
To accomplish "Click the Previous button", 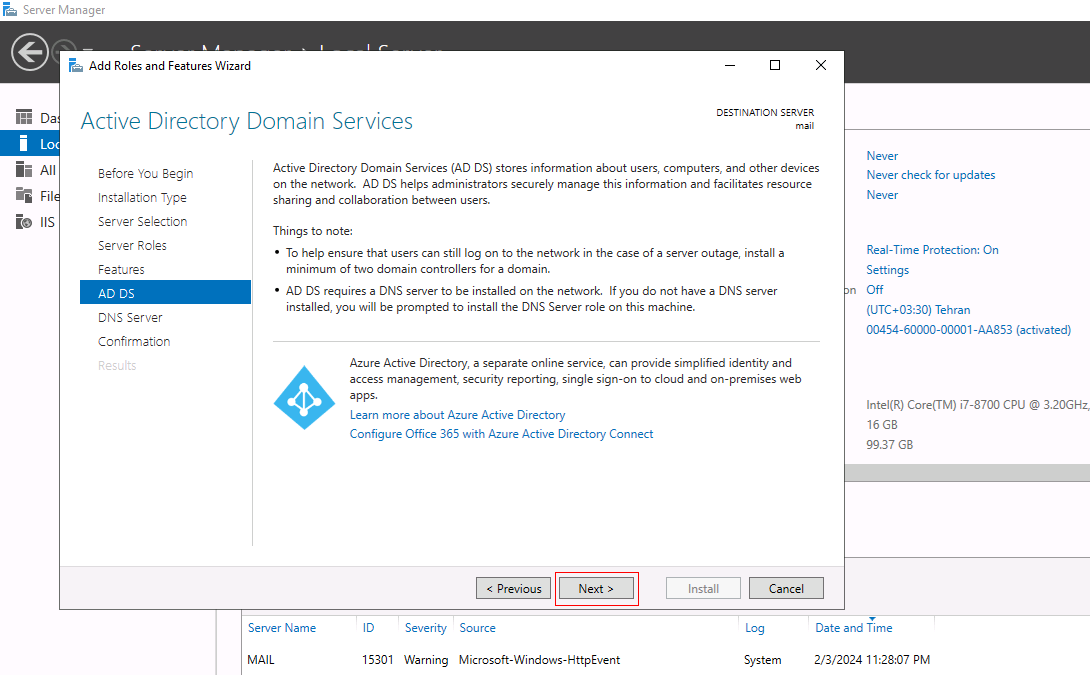I will 514,589.
